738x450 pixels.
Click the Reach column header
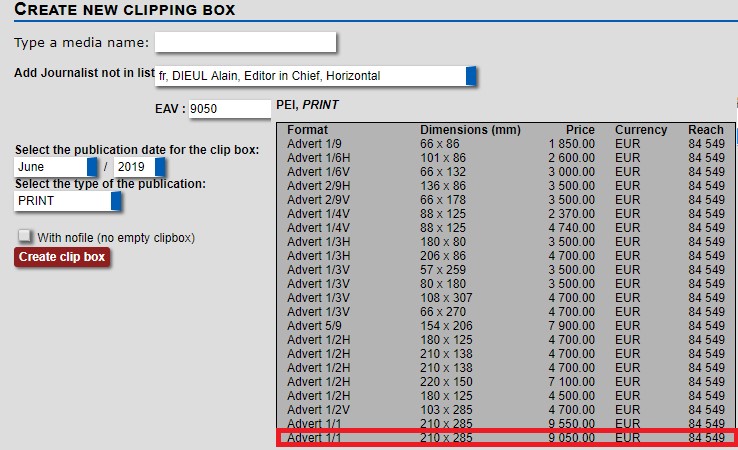(x=705, y=130)
